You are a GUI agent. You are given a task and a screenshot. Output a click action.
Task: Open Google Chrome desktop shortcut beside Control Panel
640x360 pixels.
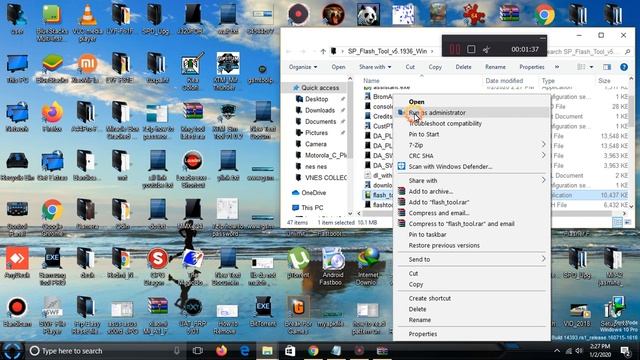[52, 217]
